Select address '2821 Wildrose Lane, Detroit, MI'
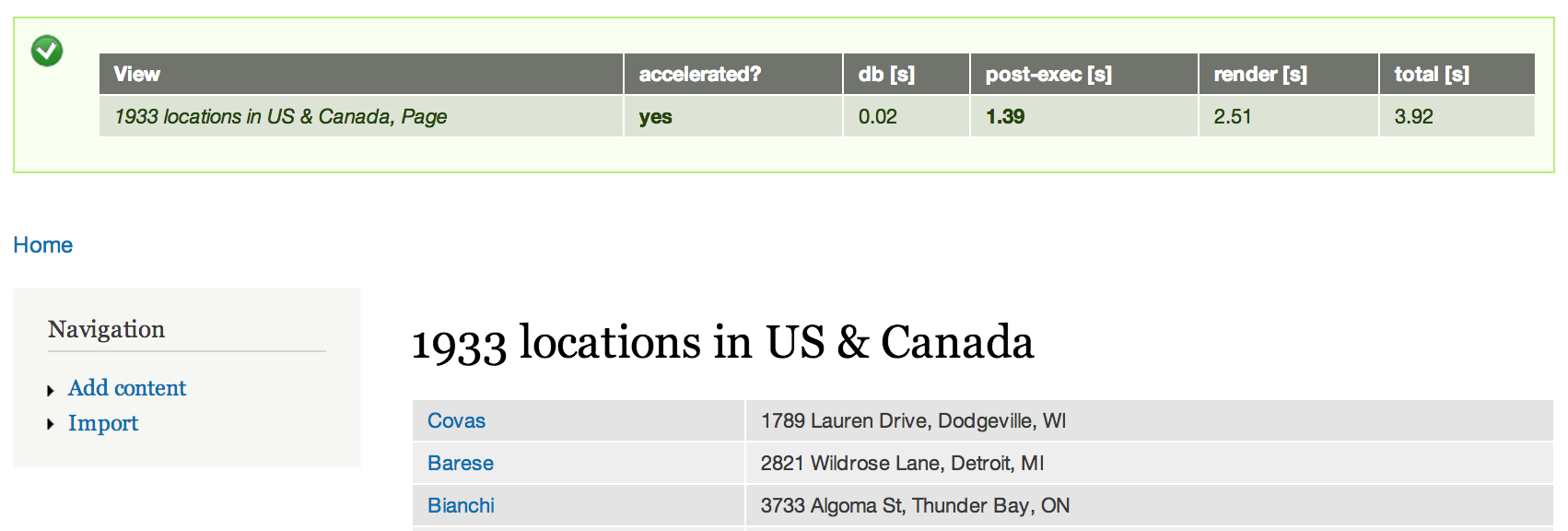Viewport: 1568px width, 531px height. [902, 464]
